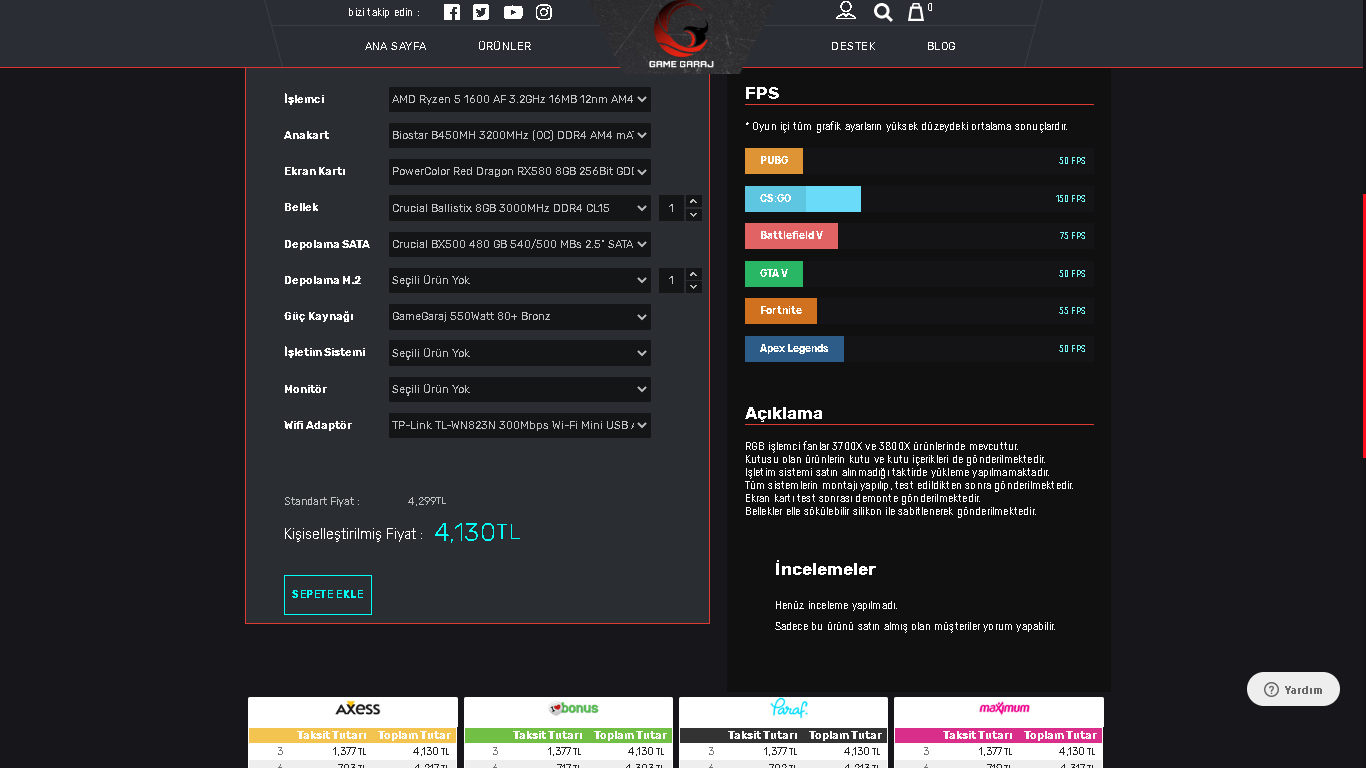
Task: Click the SEPETE EKLE button
Action: tap(328, 595)
